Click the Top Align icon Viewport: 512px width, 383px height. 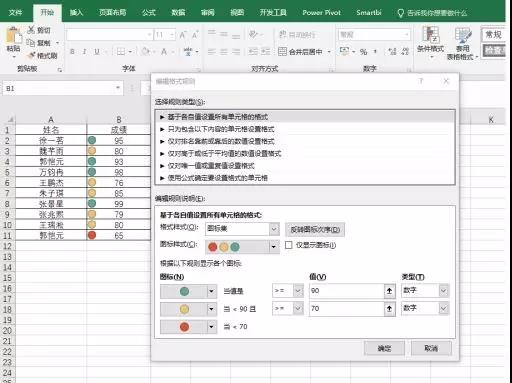coord(211,34)
